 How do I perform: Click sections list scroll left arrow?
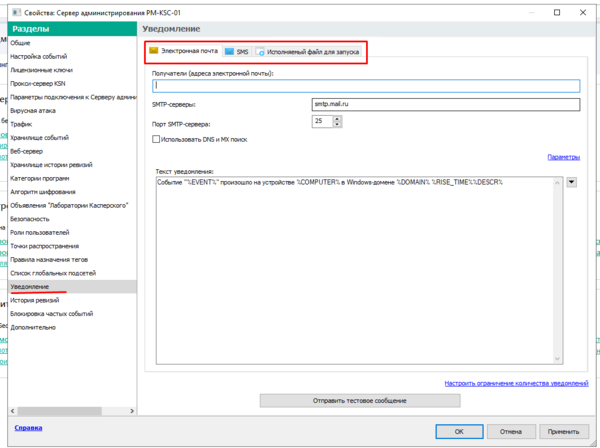click(x=13, y=411)
